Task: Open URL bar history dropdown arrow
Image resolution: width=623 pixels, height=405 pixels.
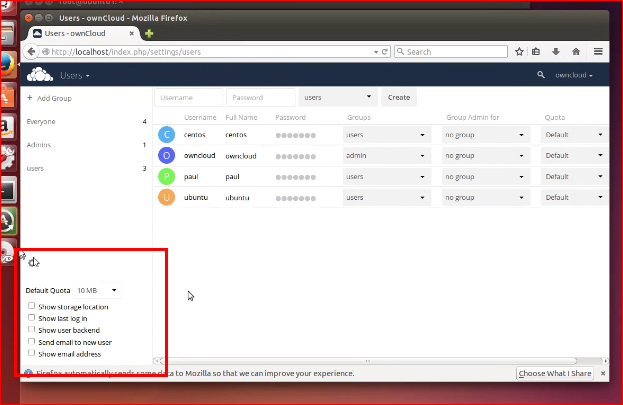Action: tap(376, 52)
